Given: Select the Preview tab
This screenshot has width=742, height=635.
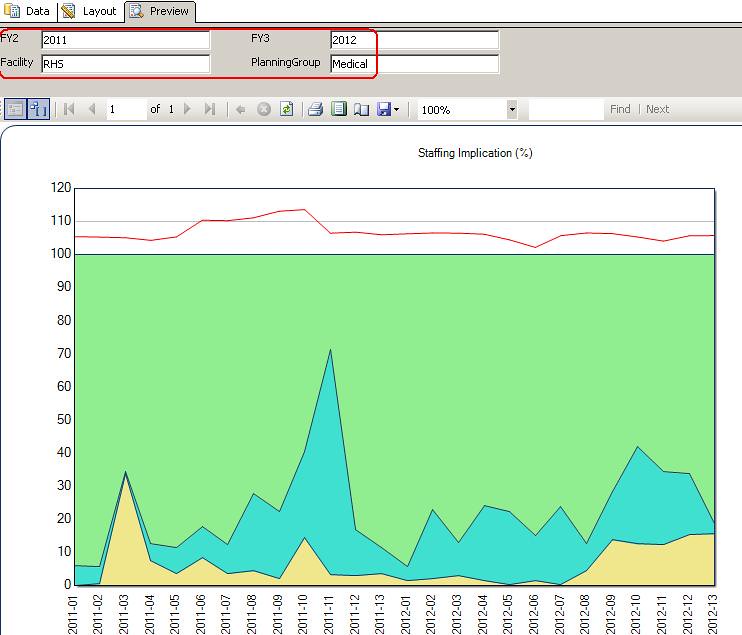Looking at the screenshot, I should click(x=160, y=11).
